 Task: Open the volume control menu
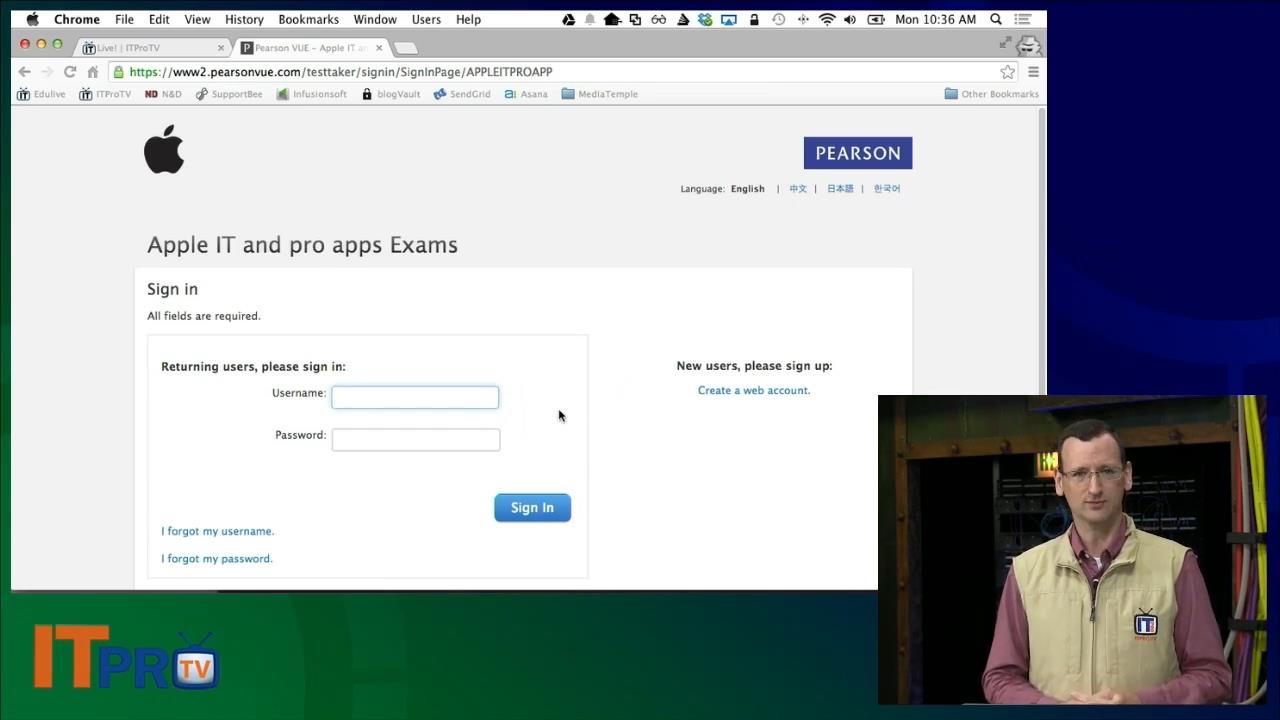(x=850, y=19)
